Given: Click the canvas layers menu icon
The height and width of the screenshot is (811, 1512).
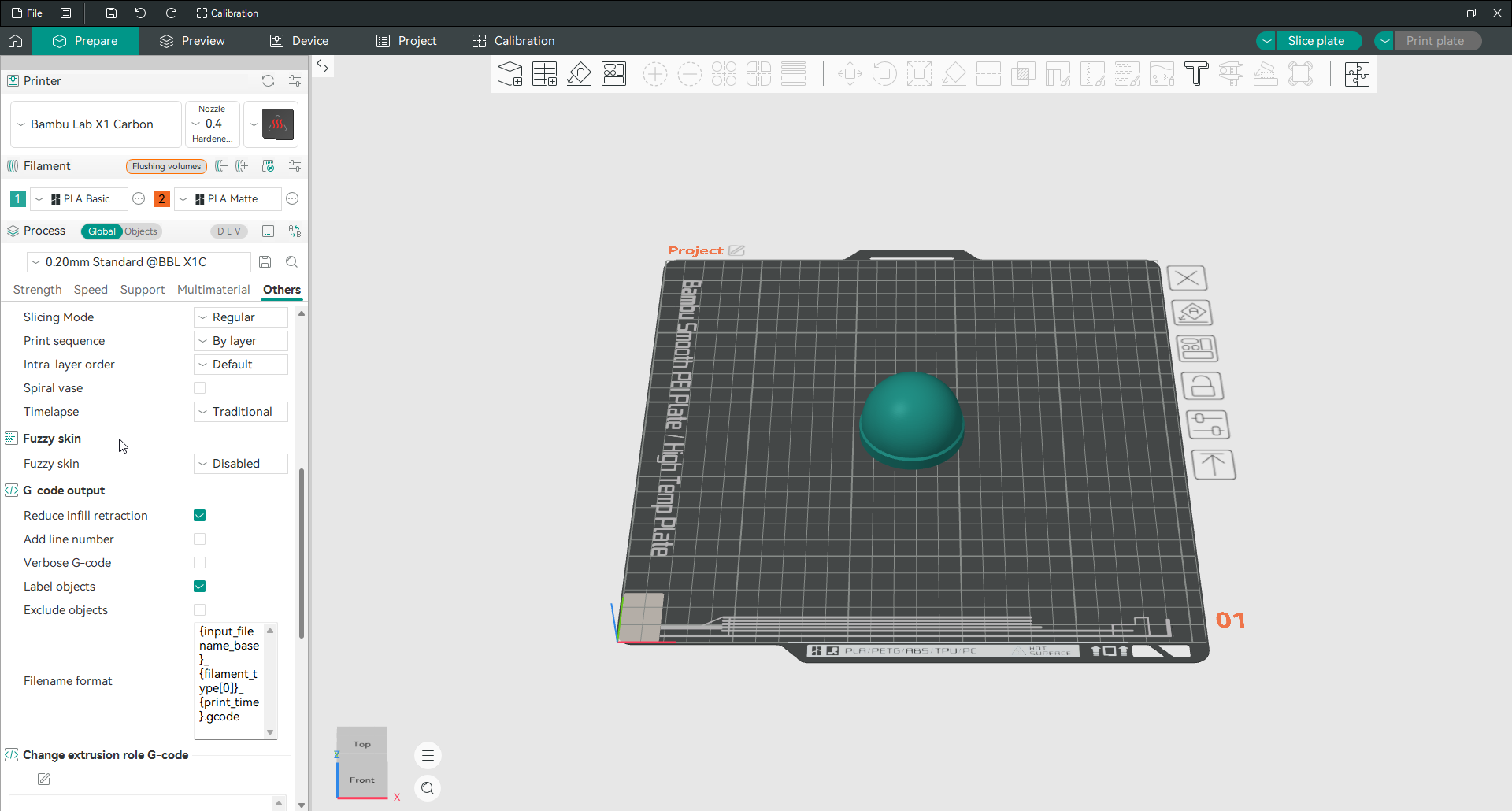Looking at the screenshot, I should [x=428, y=756].
